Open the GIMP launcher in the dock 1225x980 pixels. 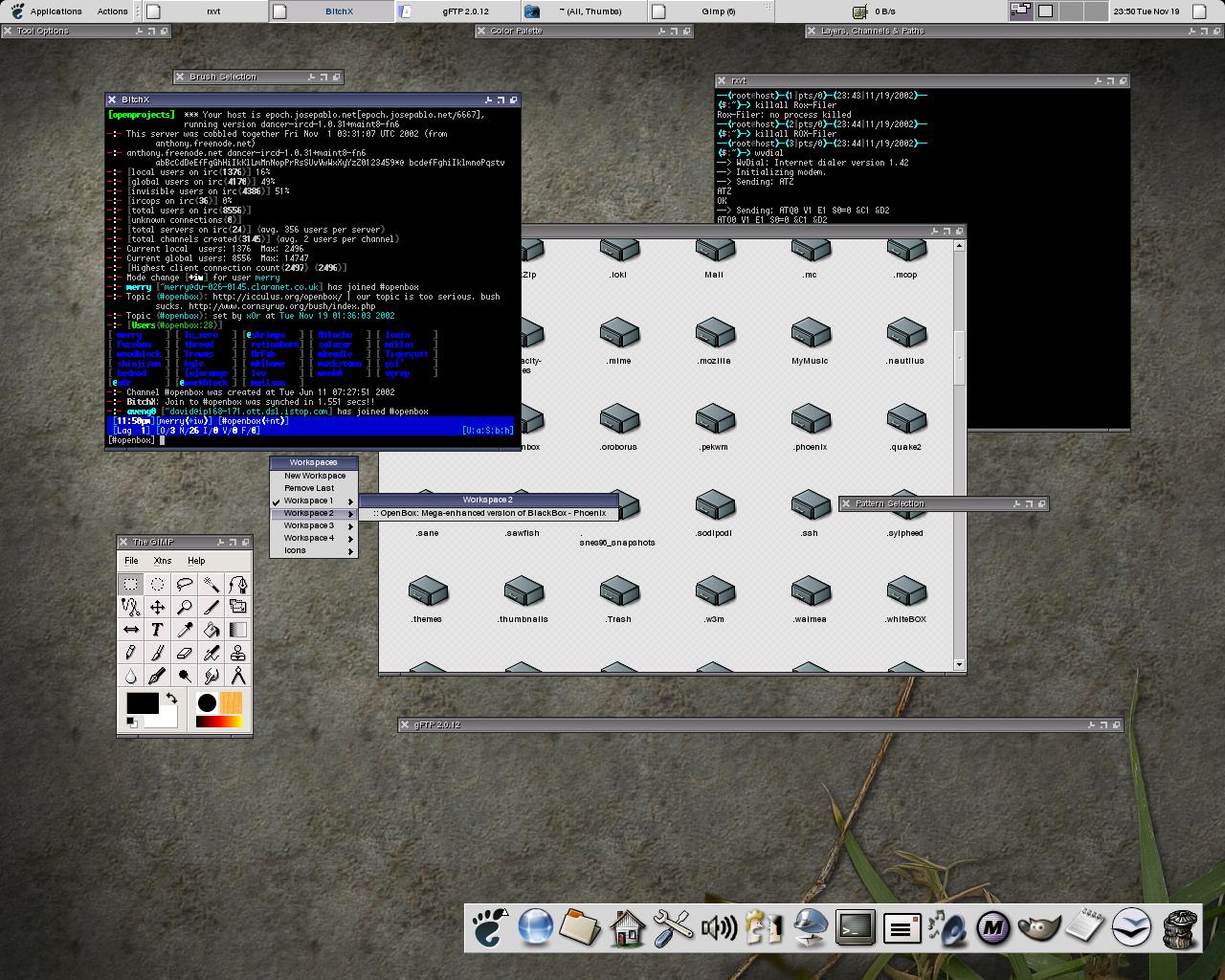point(1038,927)
